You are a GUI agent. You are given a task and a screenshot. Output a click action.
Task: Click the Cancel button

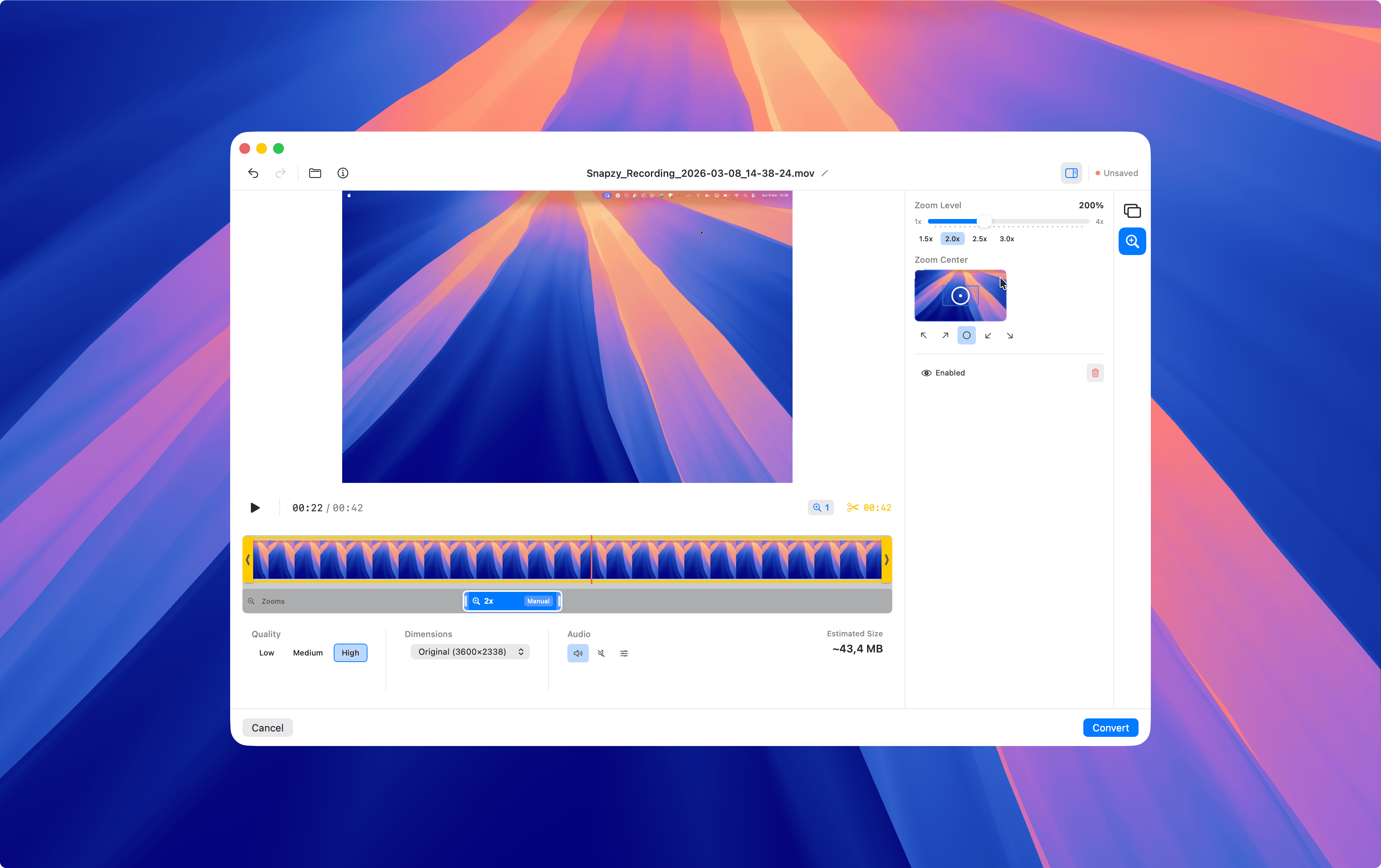pyautogui.click(x=267, y=728)
